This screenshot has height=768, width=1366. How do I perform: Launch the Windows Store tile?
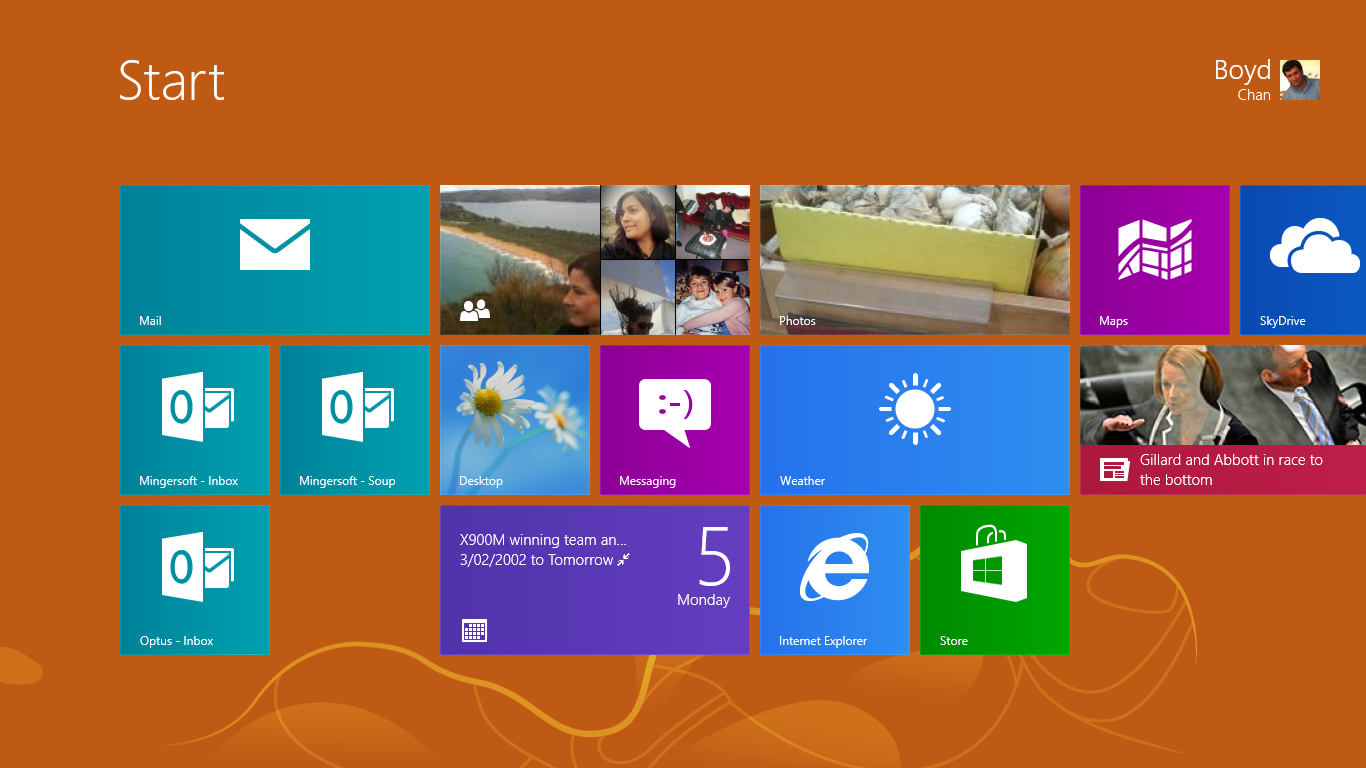994,580
